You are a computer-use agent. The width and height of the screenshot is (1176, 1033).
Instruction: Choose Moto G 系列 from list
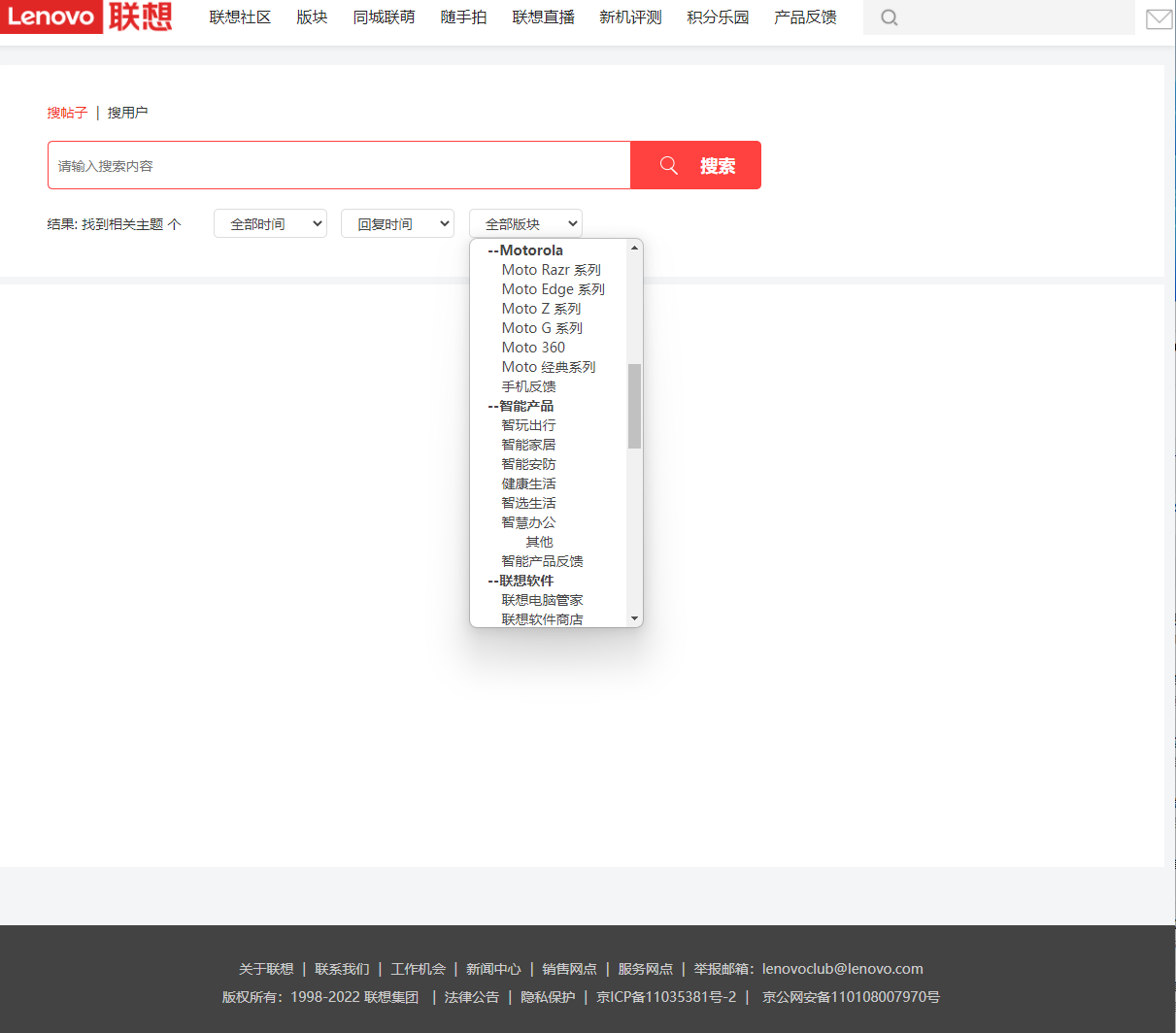tap(542, 328)
